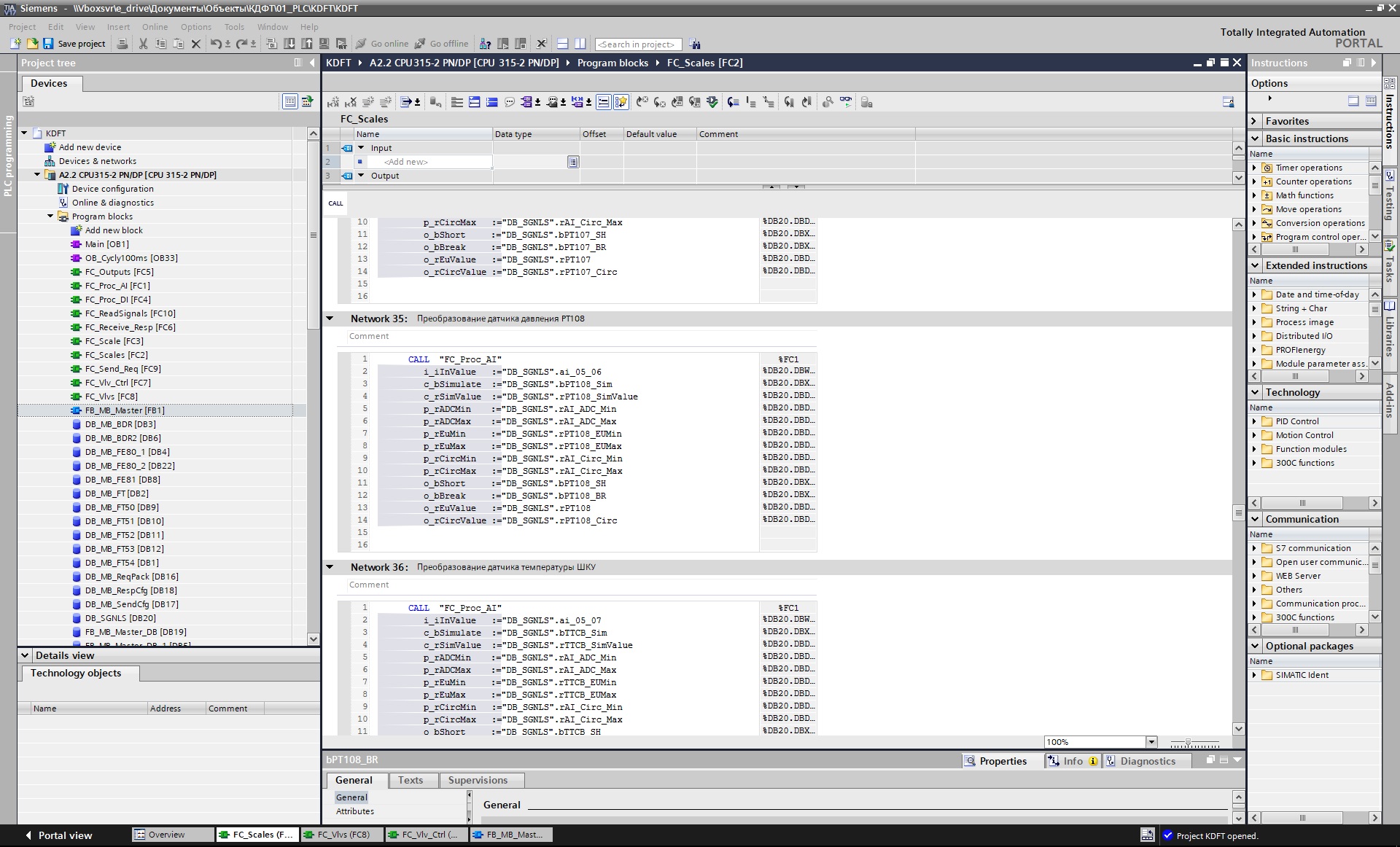Collapse the Program blocks folder

click(x=50, y=216)
